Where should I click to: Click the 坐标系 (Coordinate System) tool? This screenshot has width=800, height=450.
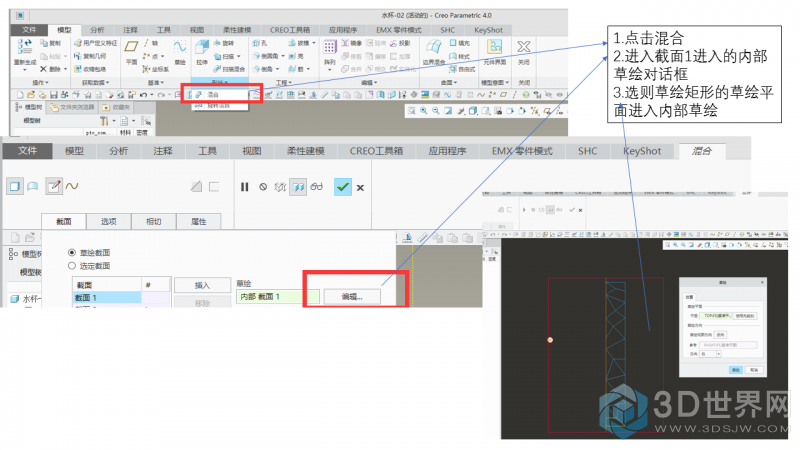pyautogui.click(x=156, y=69)
